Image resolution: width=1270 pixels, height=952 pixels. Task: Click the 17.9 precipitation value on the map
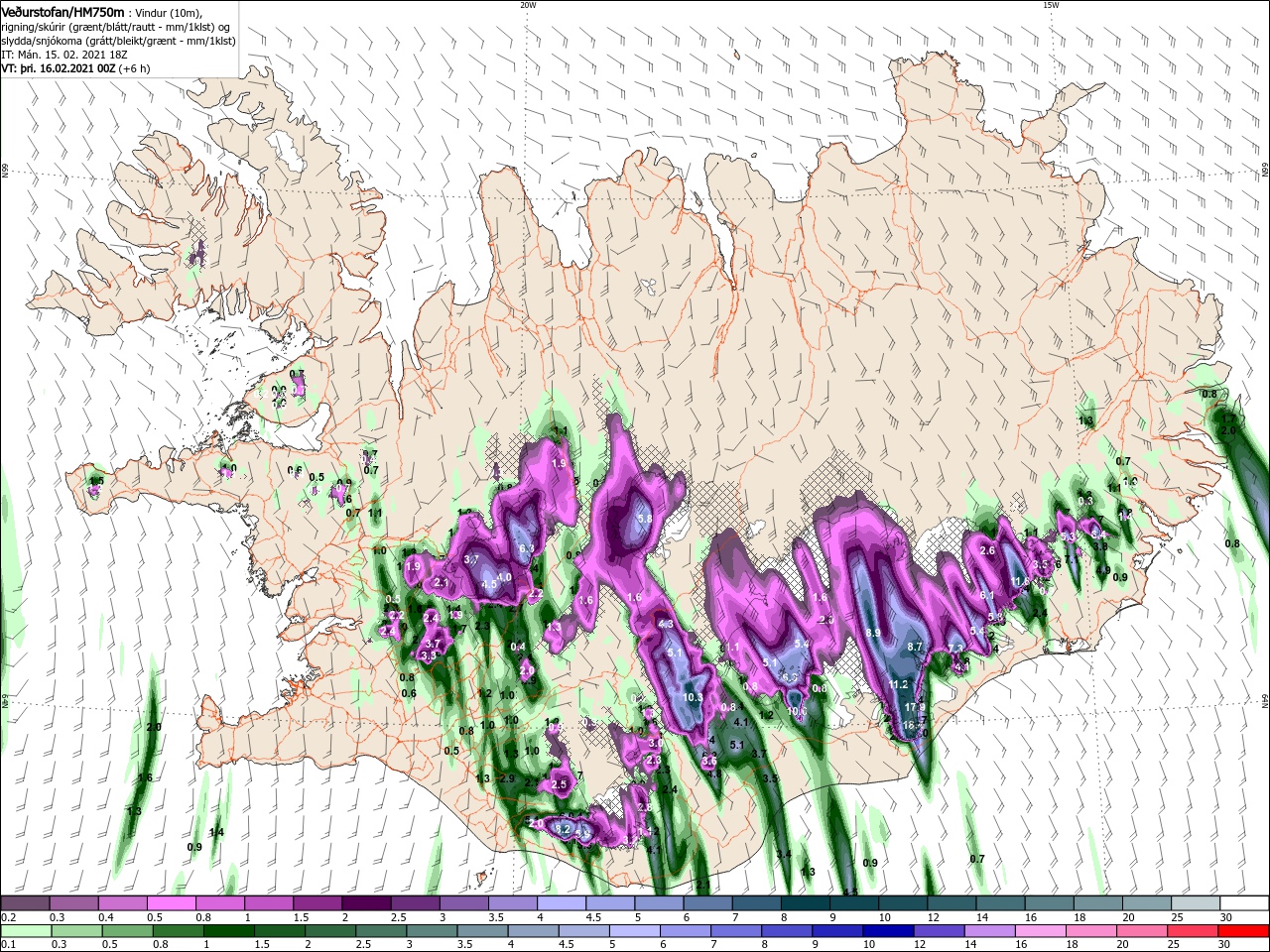click(x=916, y=707)
